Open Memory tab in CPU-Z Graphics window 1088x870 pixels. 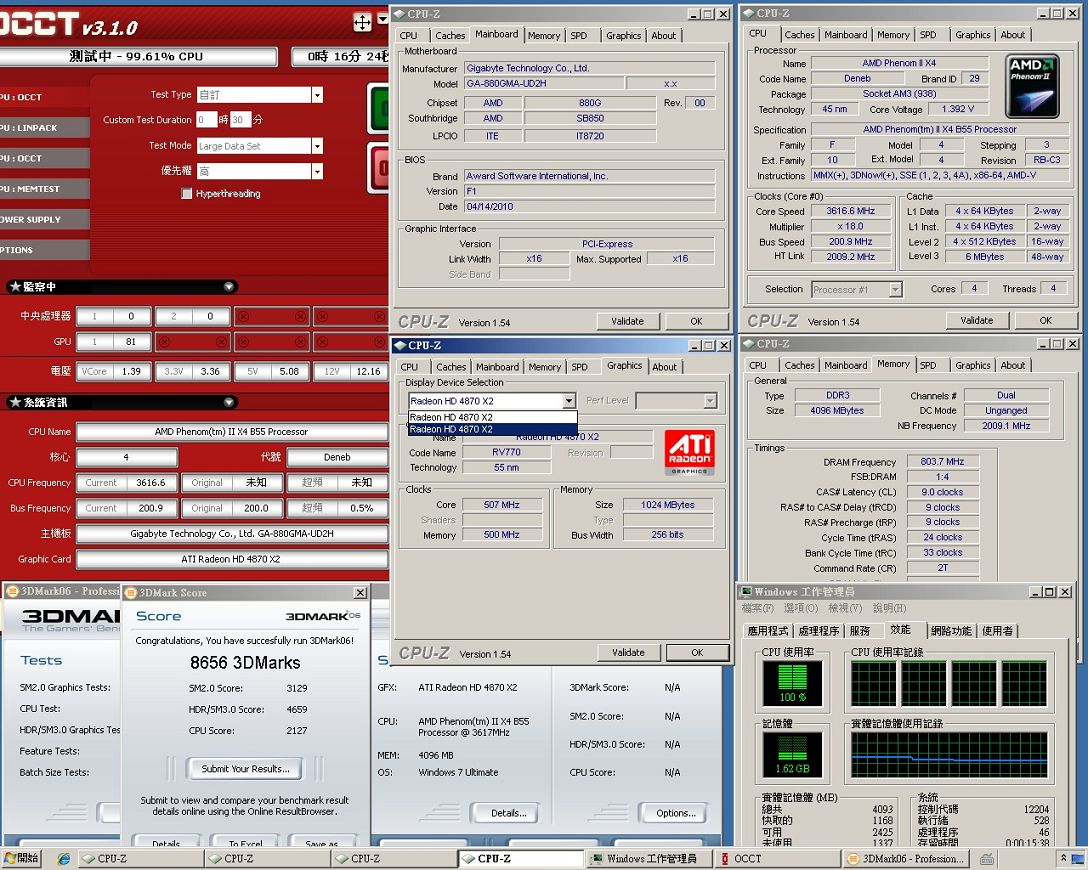(544, 367)
